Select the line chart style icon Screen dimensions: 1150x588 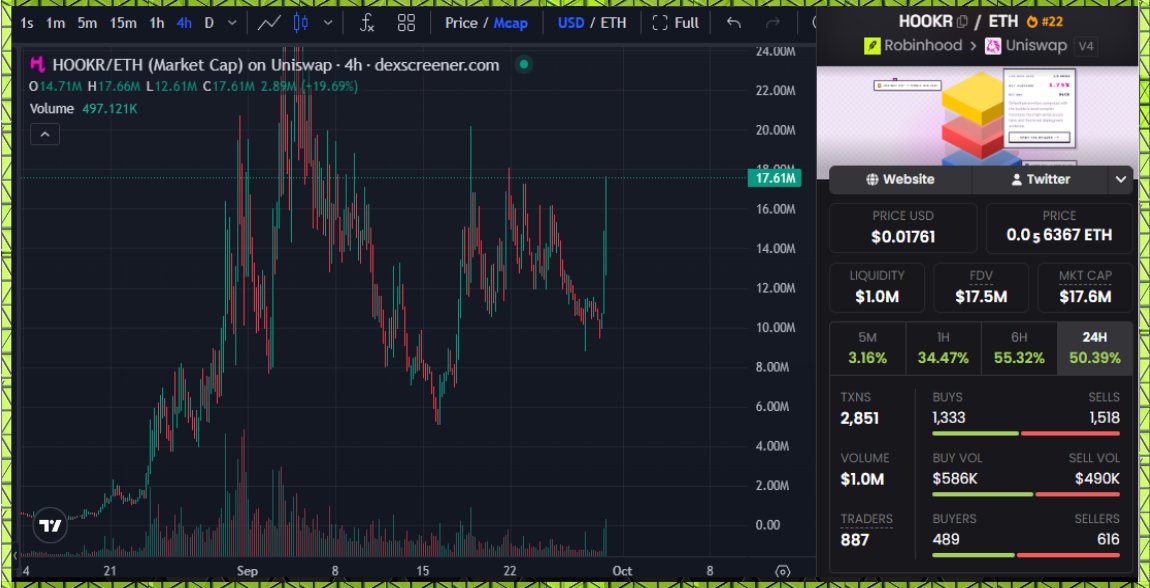[x=268, y=23]
